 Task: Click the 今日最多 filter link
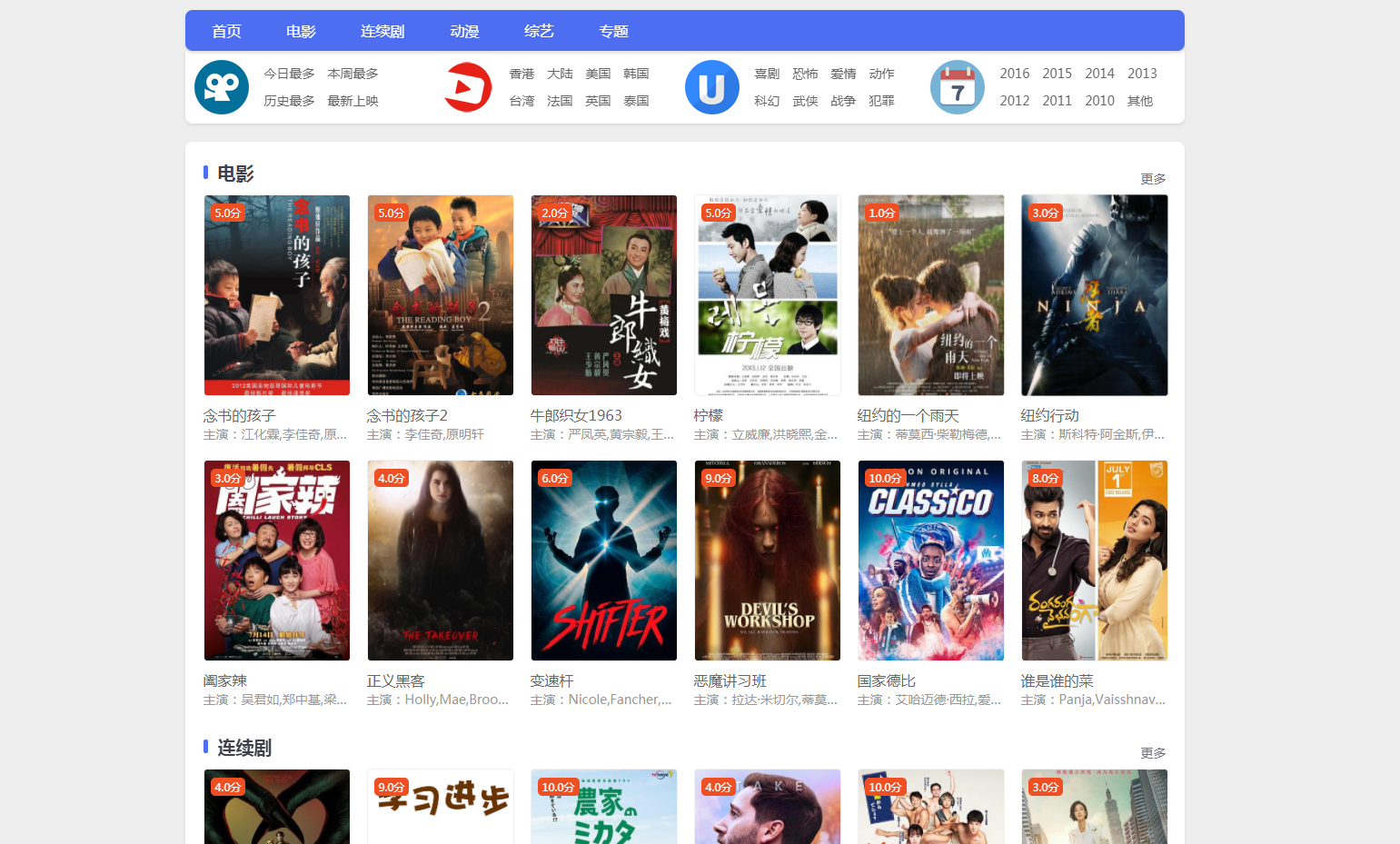tap(289, 74)
